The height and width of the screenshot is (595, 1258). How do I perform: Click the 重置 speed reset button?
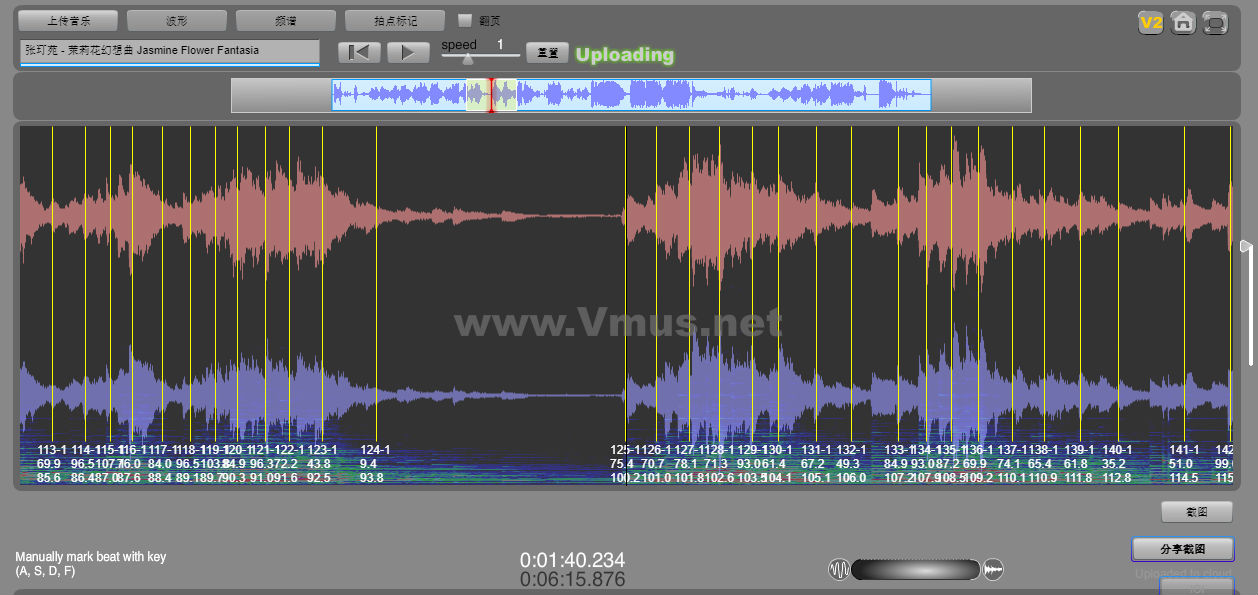[547, 52]
